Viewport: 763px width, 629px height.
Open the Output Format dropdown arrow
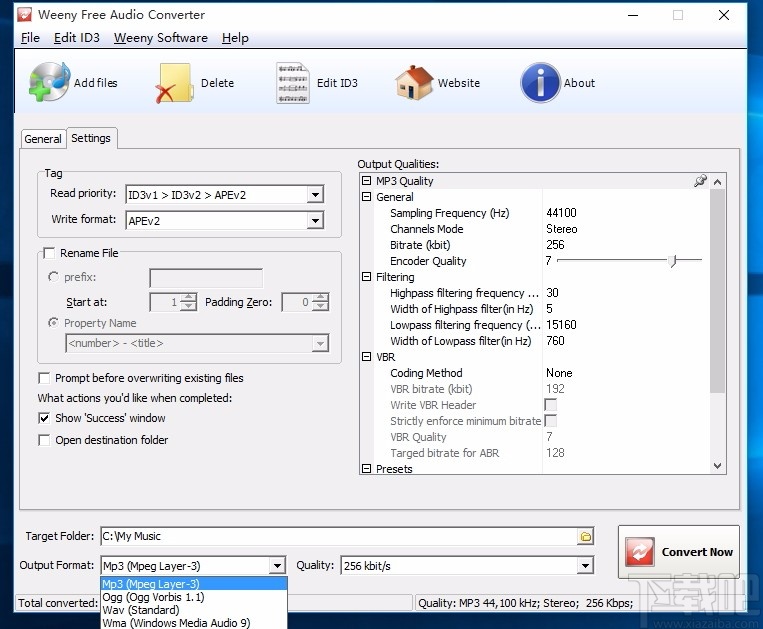277,566
